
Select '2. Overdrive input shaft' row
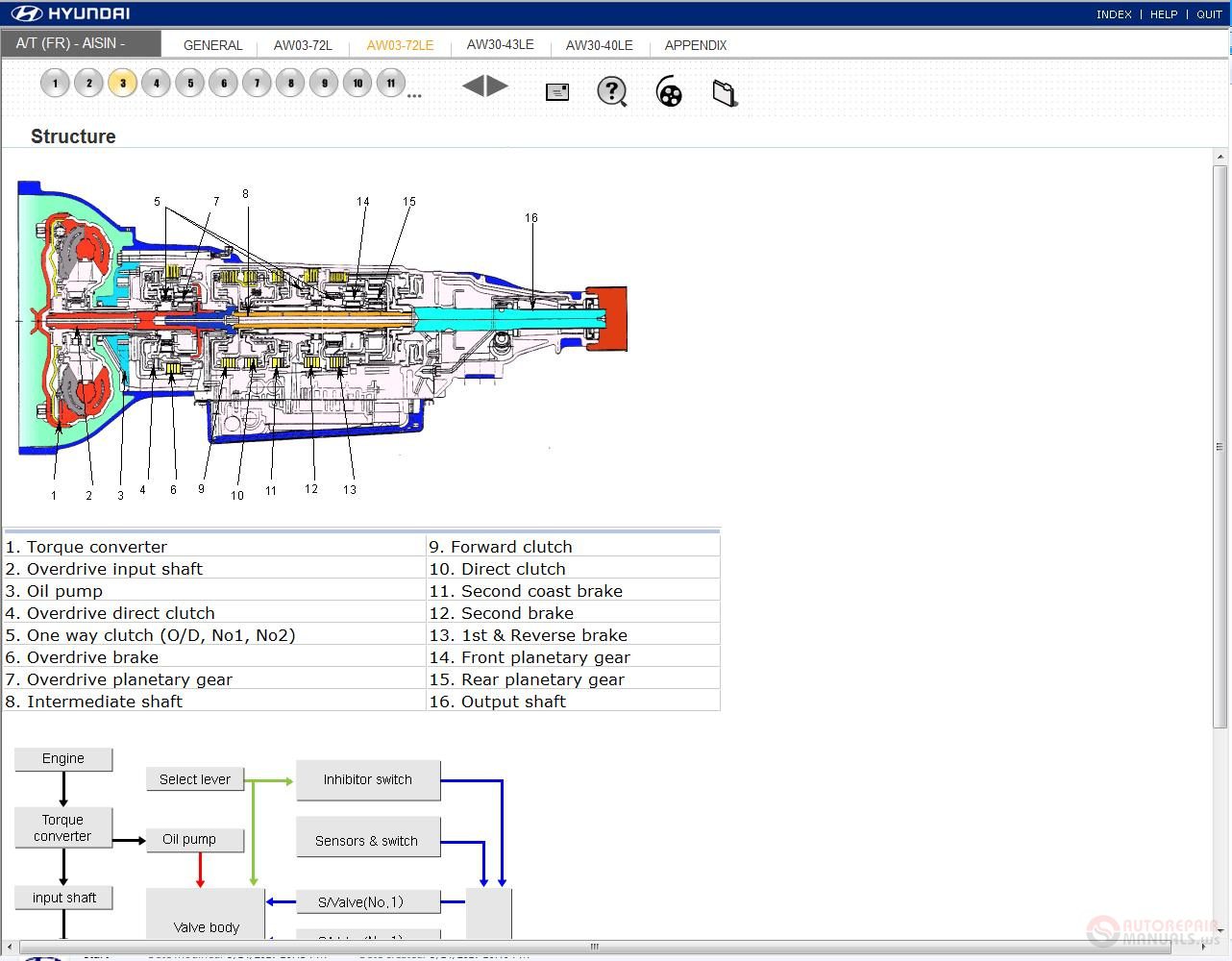(x=214, y=568)
